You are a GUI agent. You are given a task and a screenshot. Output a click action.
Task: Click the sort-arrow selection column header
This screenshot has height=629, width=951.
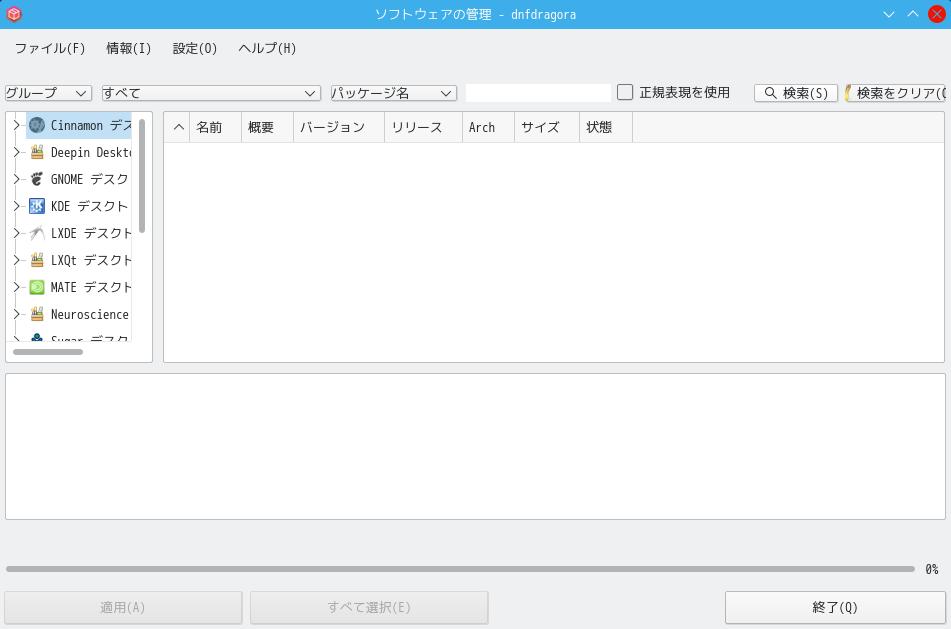[x=177, y=127]
